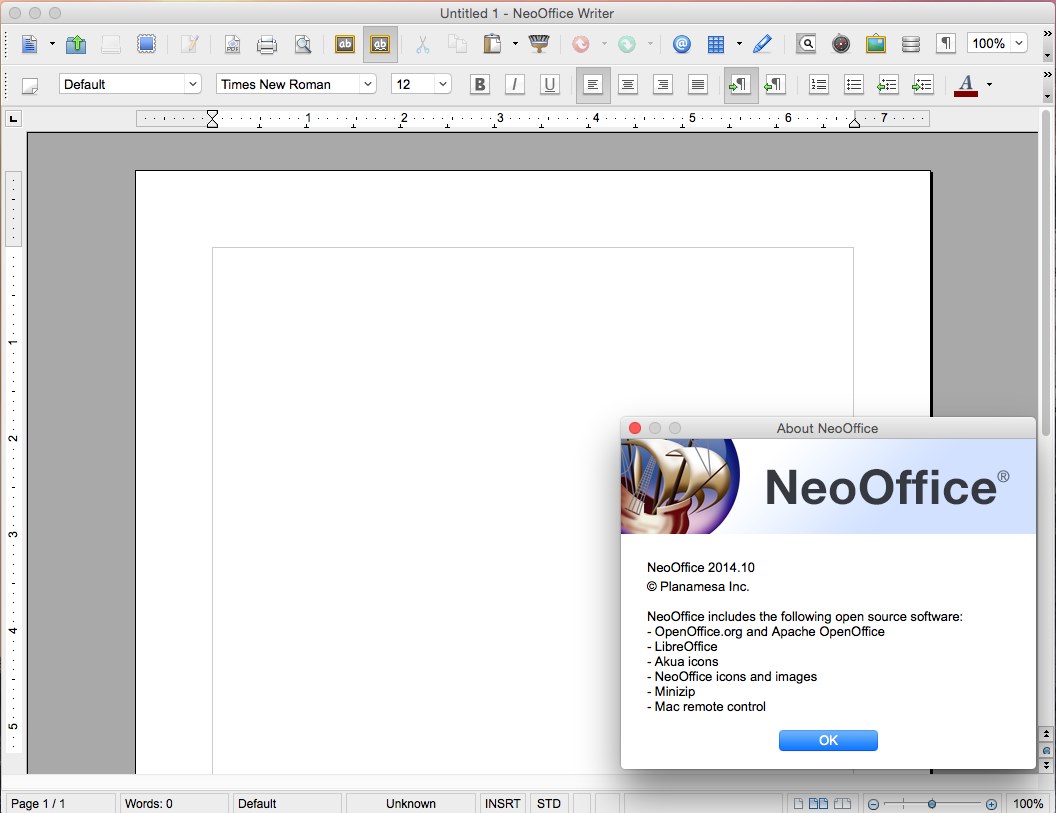Toggle numbered list icon
This screenshot has width=1056, height=813.
(x=819, y=85)
